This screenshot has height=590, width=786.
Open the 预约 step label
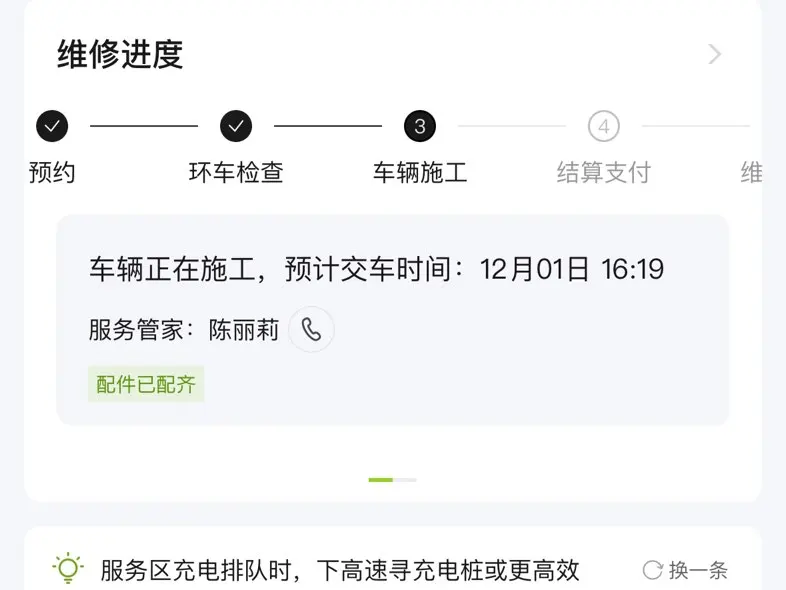[52, 173]
